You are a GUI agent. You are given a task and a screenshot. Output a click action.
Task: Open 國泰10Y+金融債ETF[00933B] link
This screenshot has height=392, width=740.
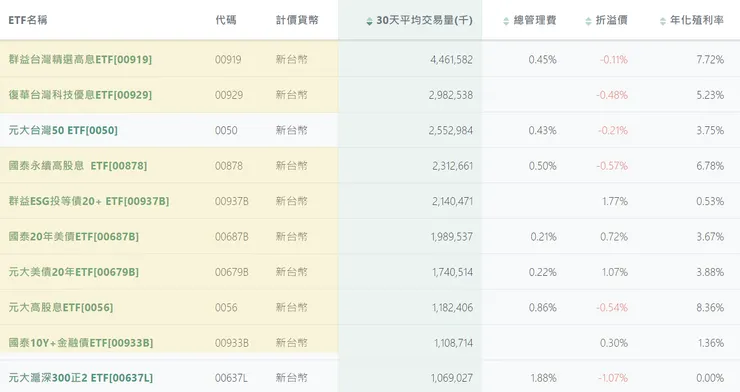point(81,342)
